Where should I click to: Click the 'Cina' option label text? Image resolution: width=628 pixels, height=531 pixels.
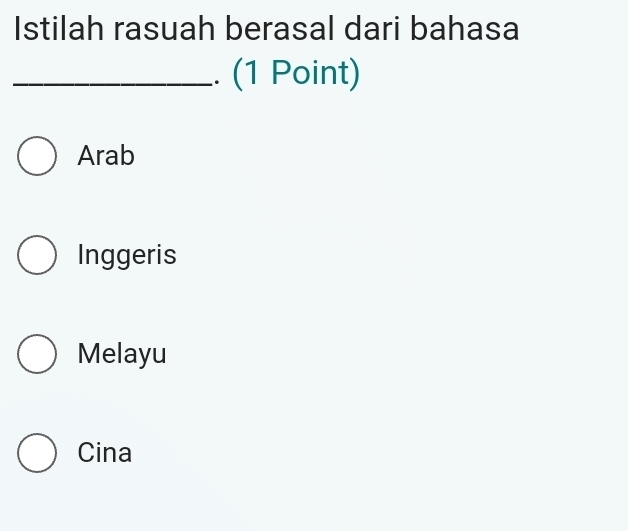point(105,453)
